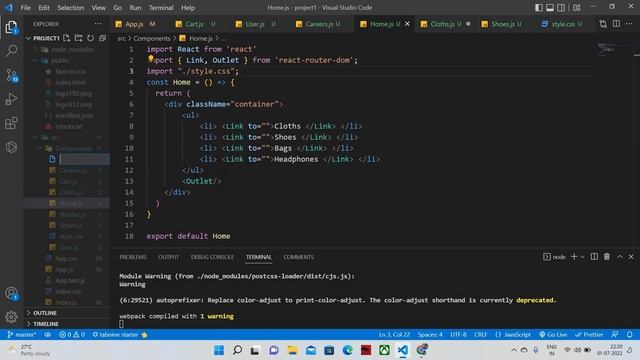
Task: Click Prettier in status bar
Action: coord(589,334)
